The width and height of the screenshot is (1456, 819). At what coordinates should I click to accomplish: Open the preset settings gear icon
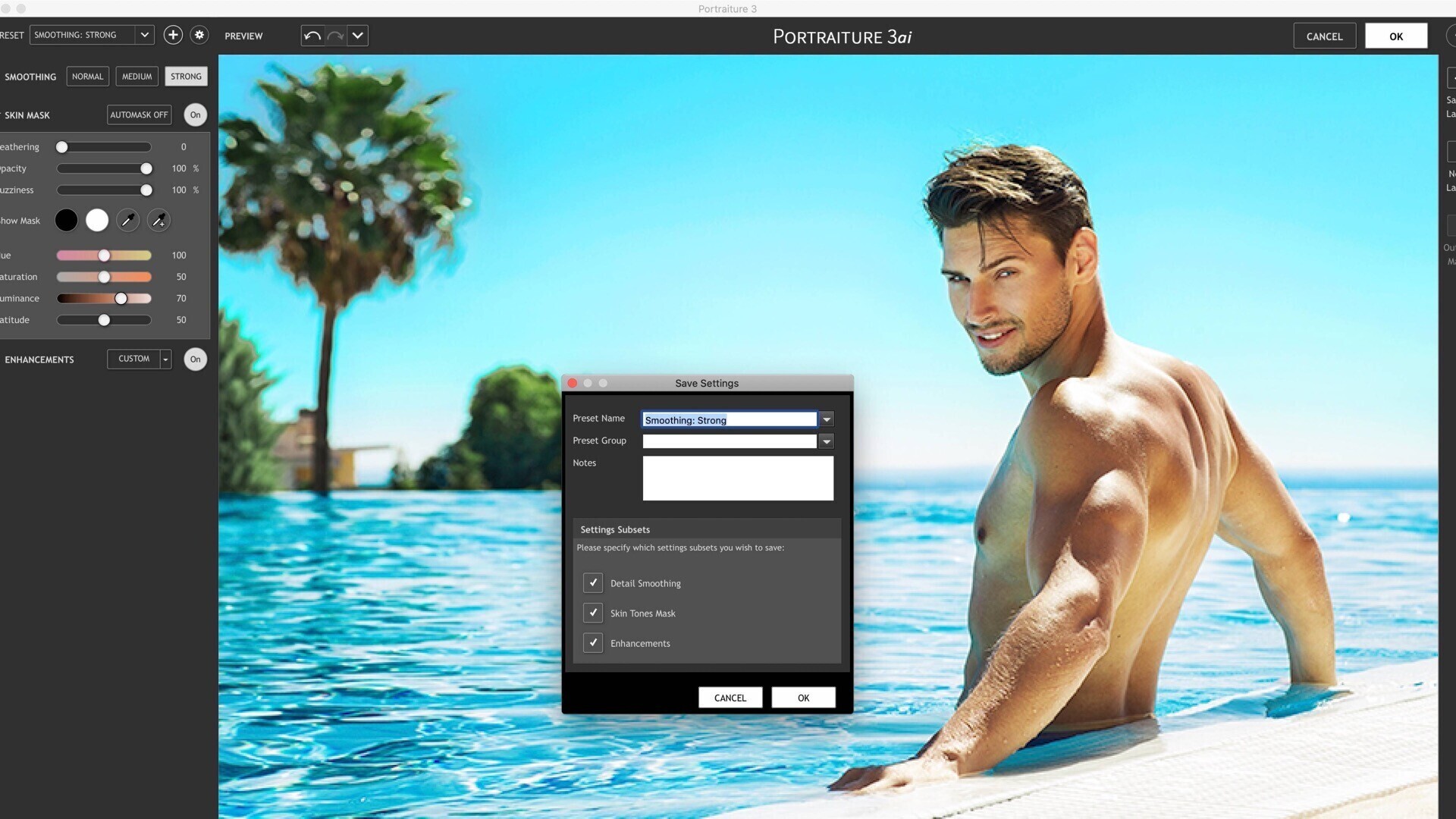(199, 35)
